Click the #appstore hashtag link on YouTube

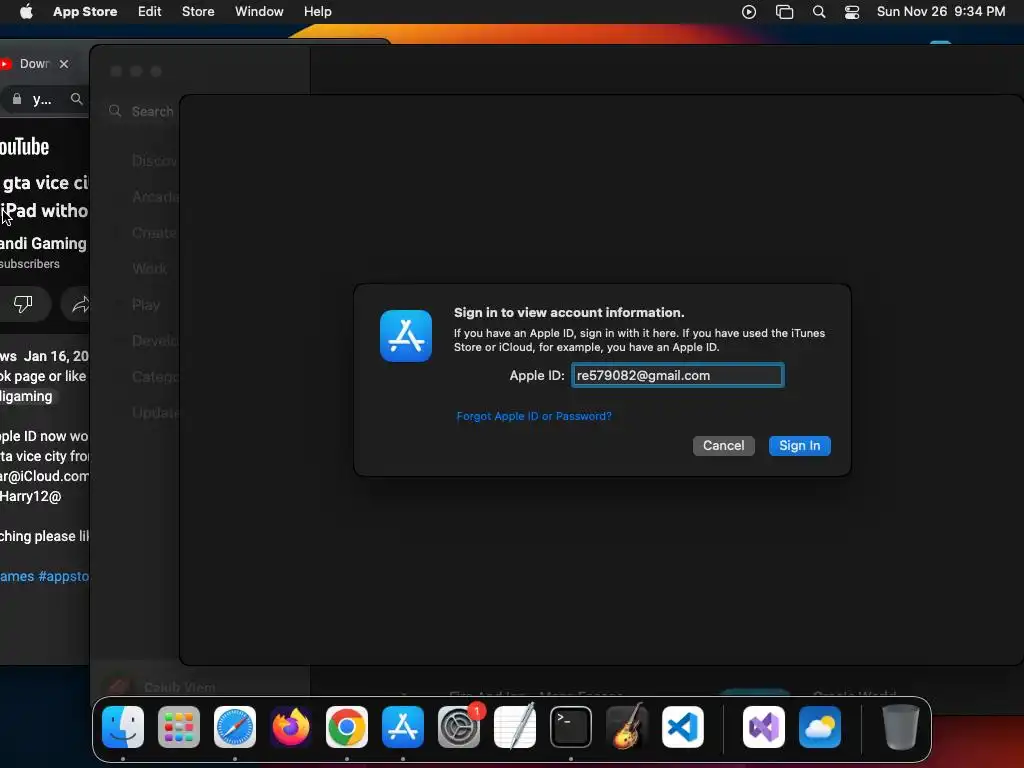tap(64, 577)
